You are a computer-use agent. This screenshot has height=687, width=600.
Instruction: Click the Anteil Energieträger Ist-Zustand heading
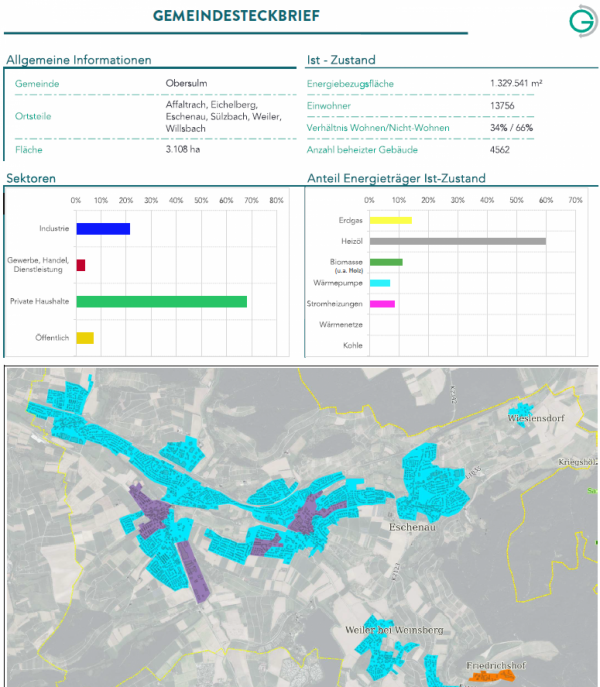pos(395,178)
